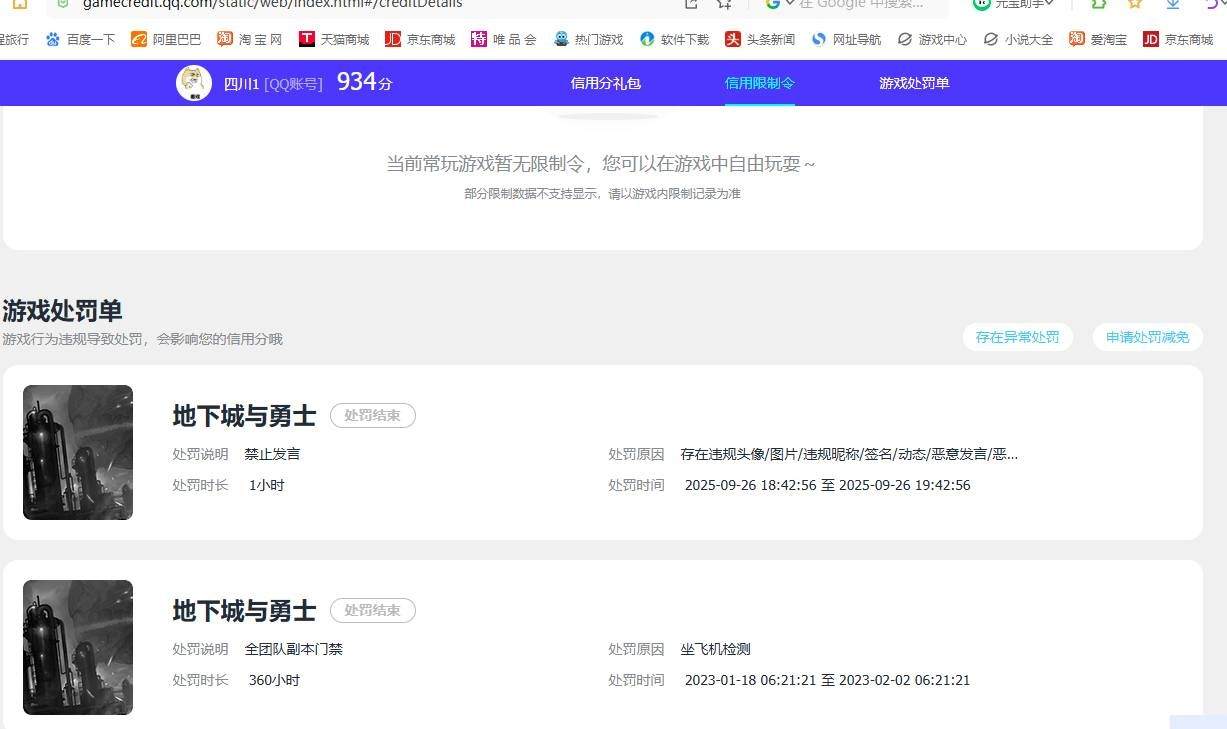Click the 坐飞机检测 penalty reason

[x=715, y=649]
